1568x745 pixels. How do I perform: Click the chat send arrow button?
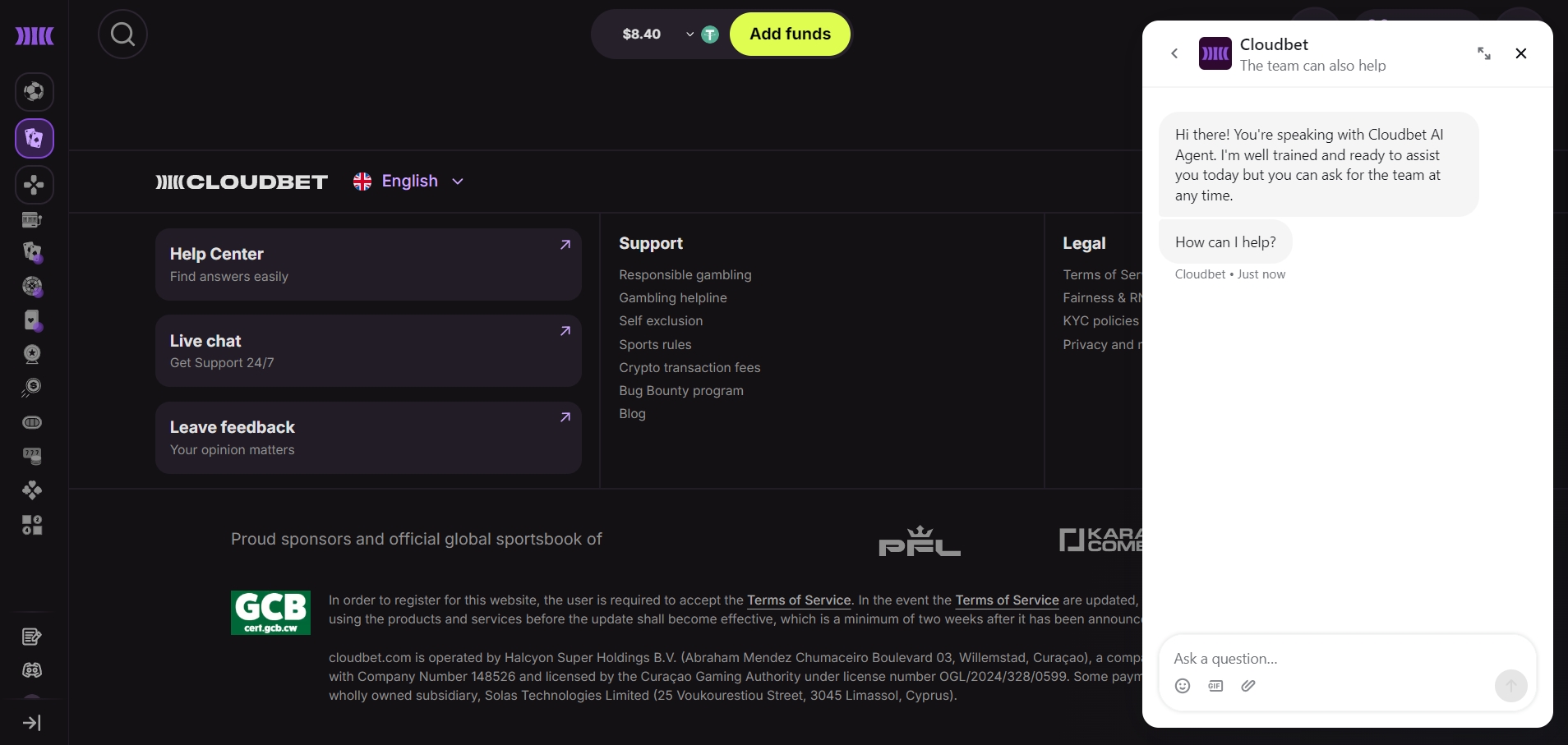[x=1510, y=686]
